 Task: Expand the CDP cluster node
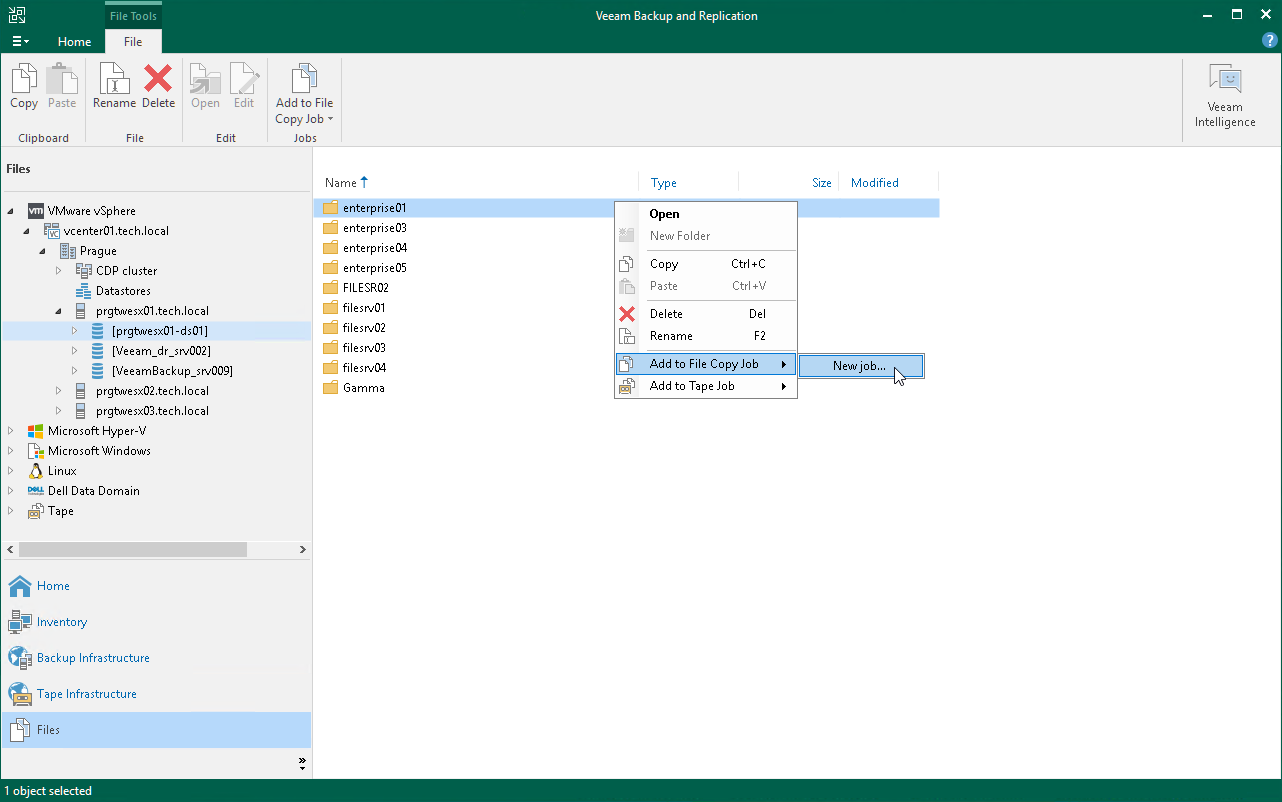(x=59, y=271)
